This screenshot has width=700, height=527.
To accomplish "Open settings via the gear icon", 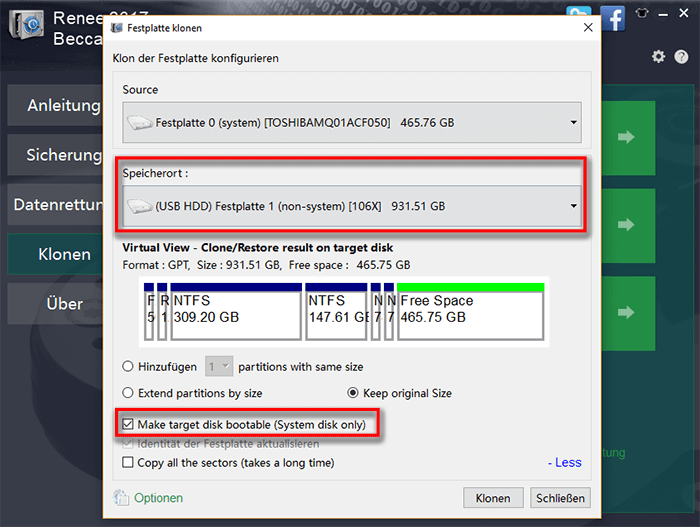I will click(658, 57).
